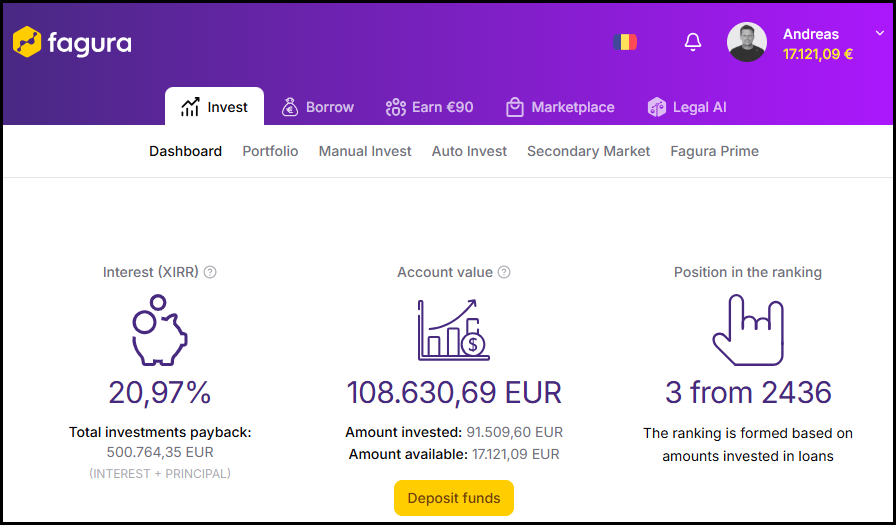The width and height of the screenshot is (896, 525).
Task: Click the 20,97% interest value
Action: 160,393
